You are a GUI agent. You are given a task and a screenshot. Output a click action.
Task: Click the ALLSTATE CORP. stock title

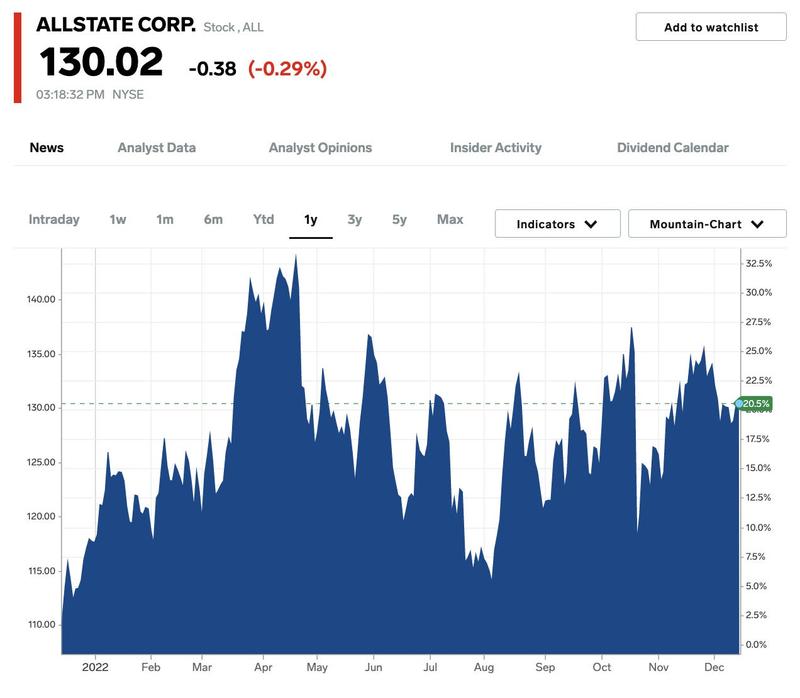coord(116,25)
